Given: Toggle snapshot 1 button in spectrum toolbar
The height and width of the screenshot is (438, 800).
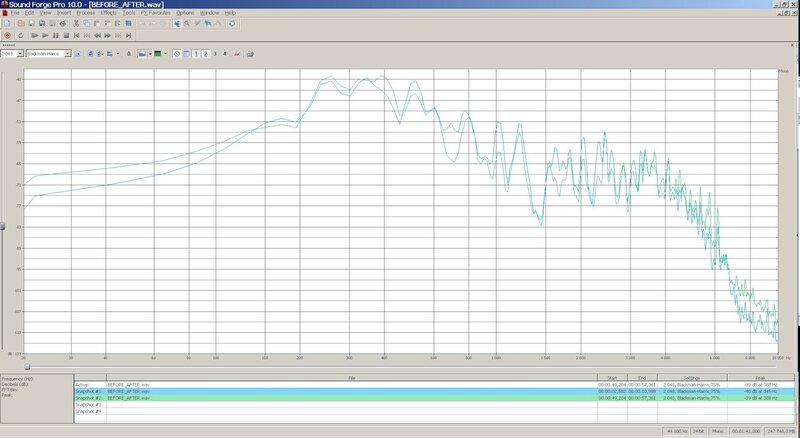Looking at the screenshot, I should (x=194, y=53).
